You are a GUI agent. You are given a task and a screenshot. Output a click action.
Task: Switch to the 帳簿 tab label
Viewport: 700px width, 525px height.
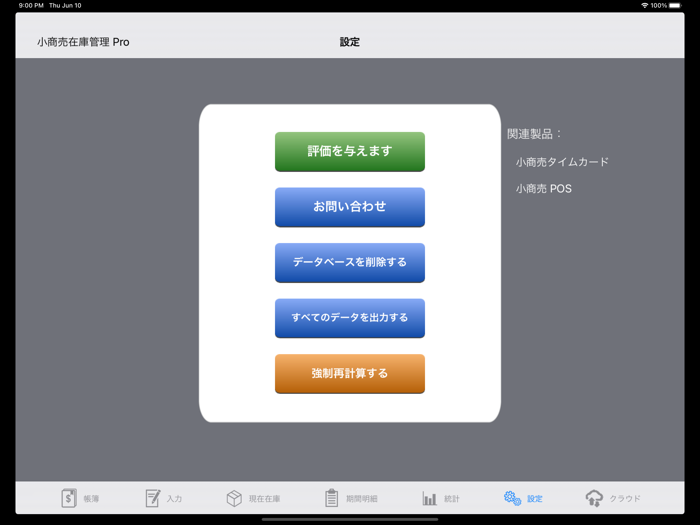[x=91, y=499]
